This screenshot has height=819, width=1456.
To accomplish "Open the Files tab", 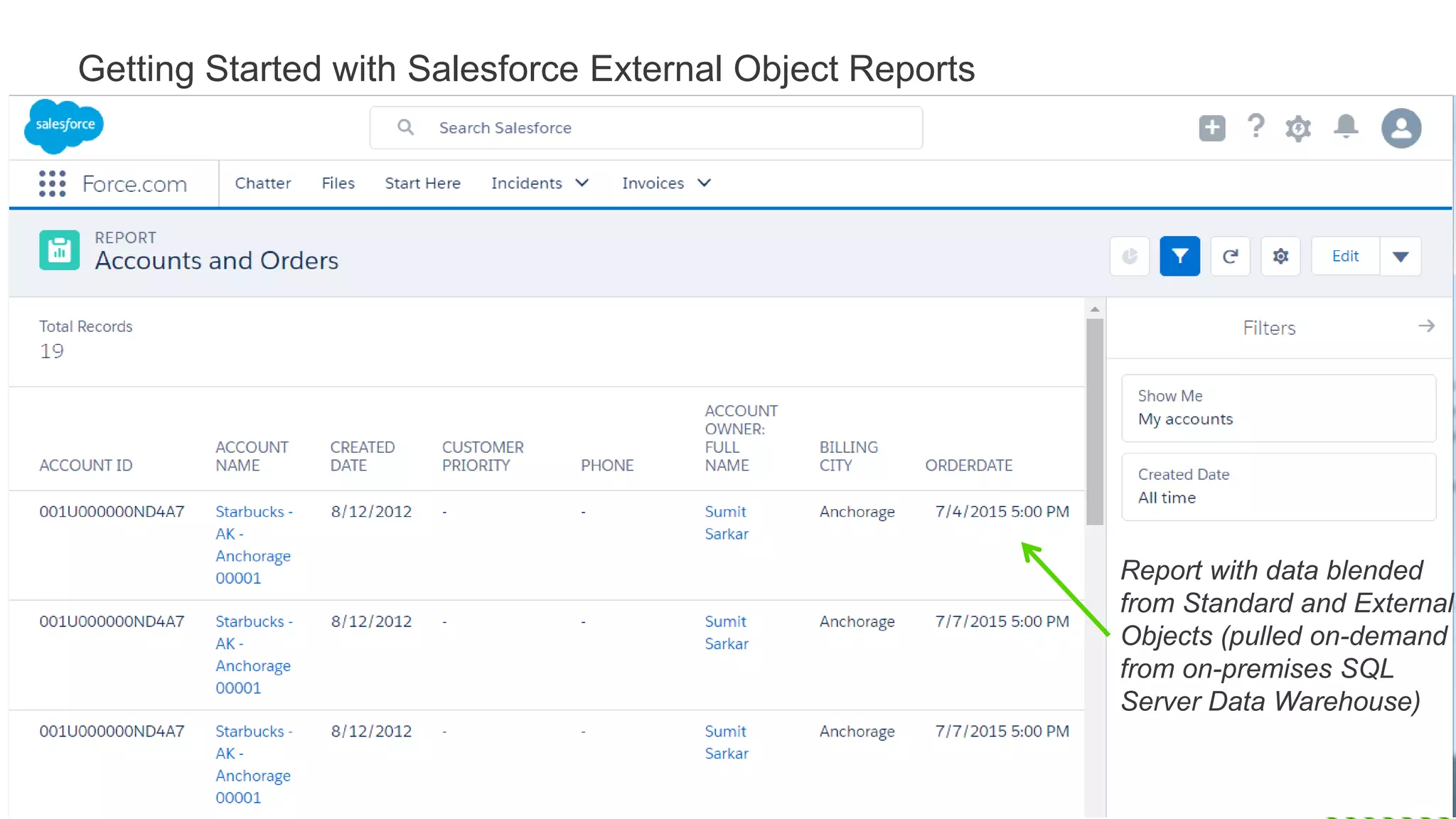I will [x=338, y=183].
